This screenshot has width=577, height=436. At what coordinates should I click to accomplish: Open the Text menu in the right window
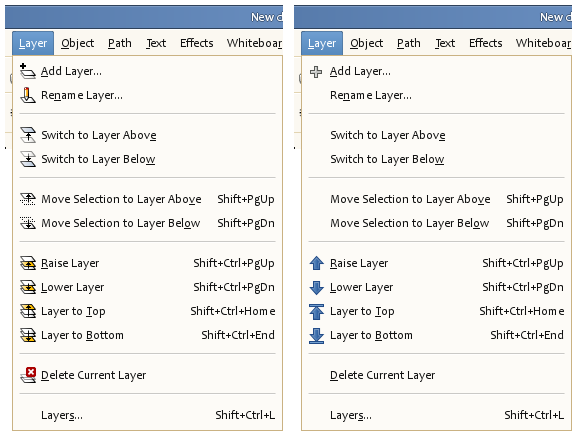445,43
